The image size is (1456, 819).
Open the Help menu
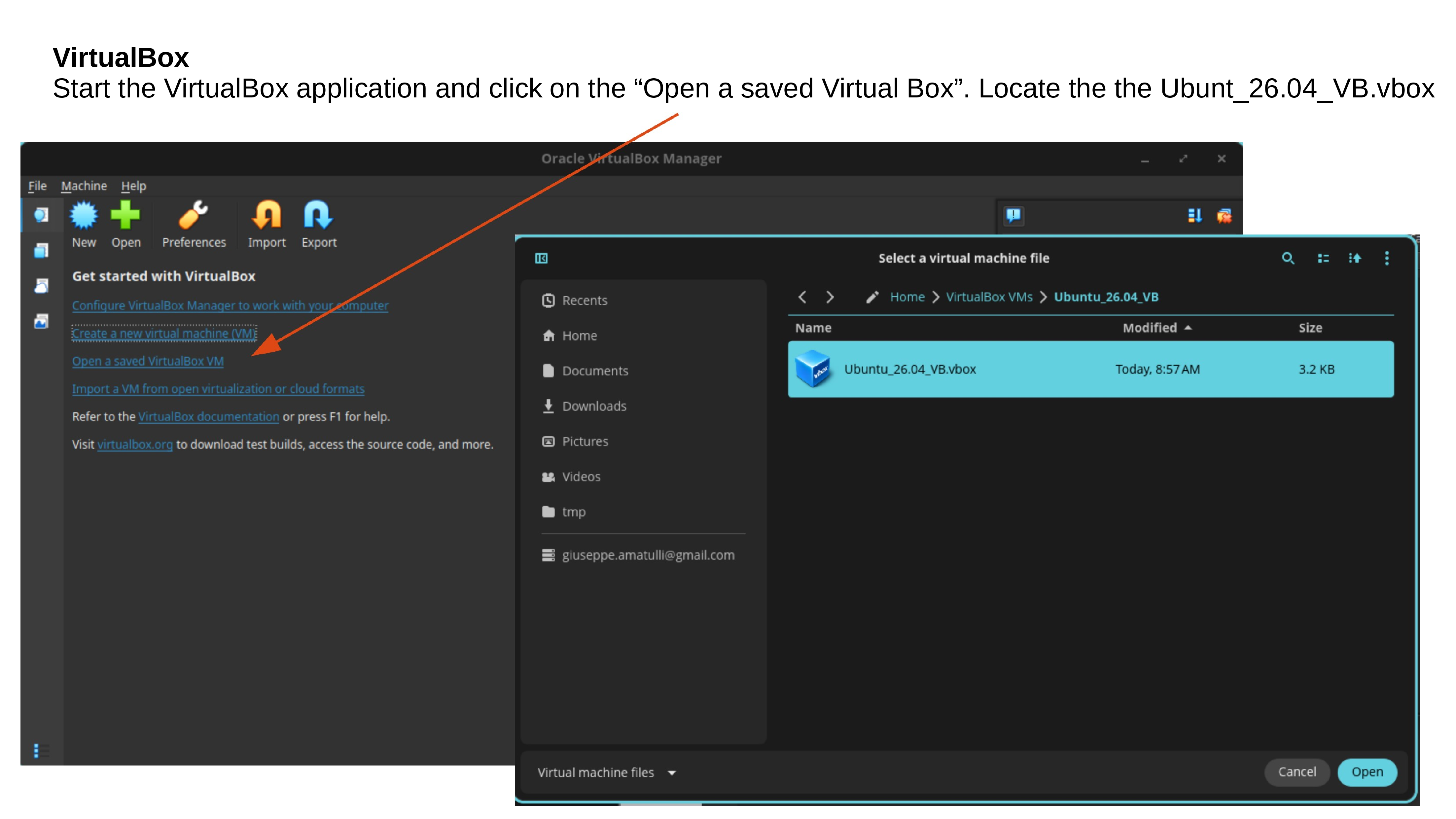coord(133,186)
